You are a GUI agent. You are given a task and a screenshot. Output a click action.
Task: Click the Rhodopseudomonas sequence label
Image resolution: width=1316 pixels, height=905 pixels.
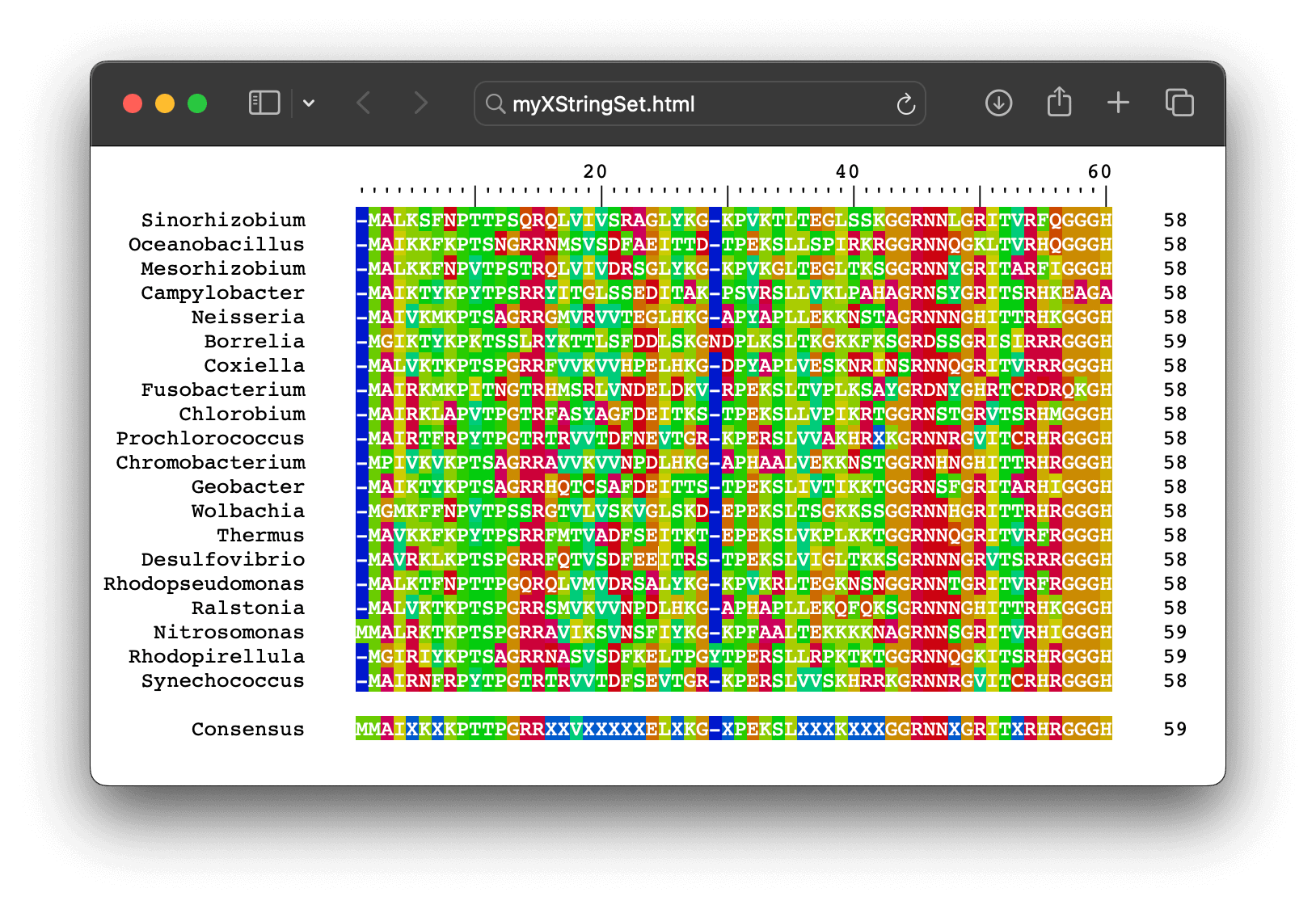pyautogui.click(x=204, y=583)
